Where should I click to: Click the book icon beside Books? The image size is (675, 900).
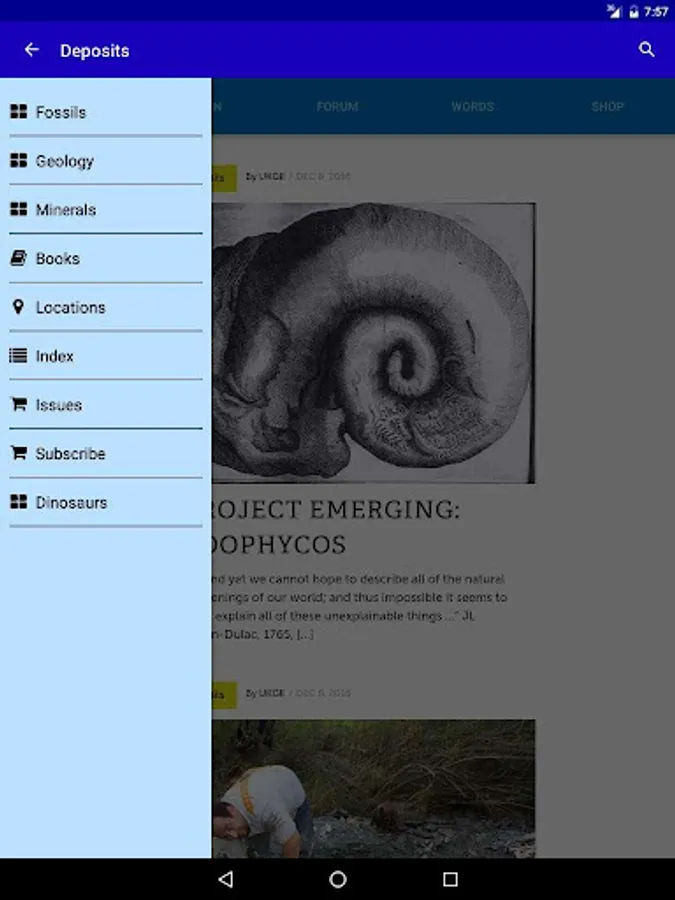(18, 258)
